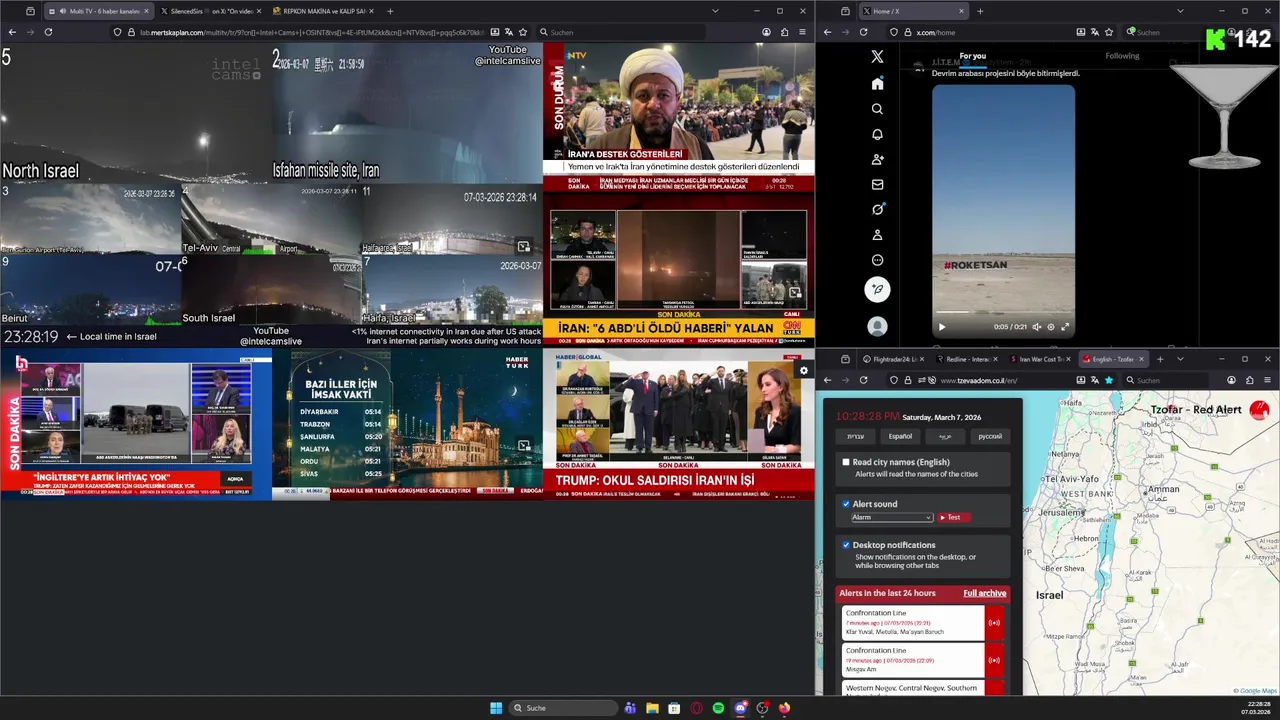1280x720 pixels.
Task: Switch to the Flightradar24 tab
Action: [893, 359]
